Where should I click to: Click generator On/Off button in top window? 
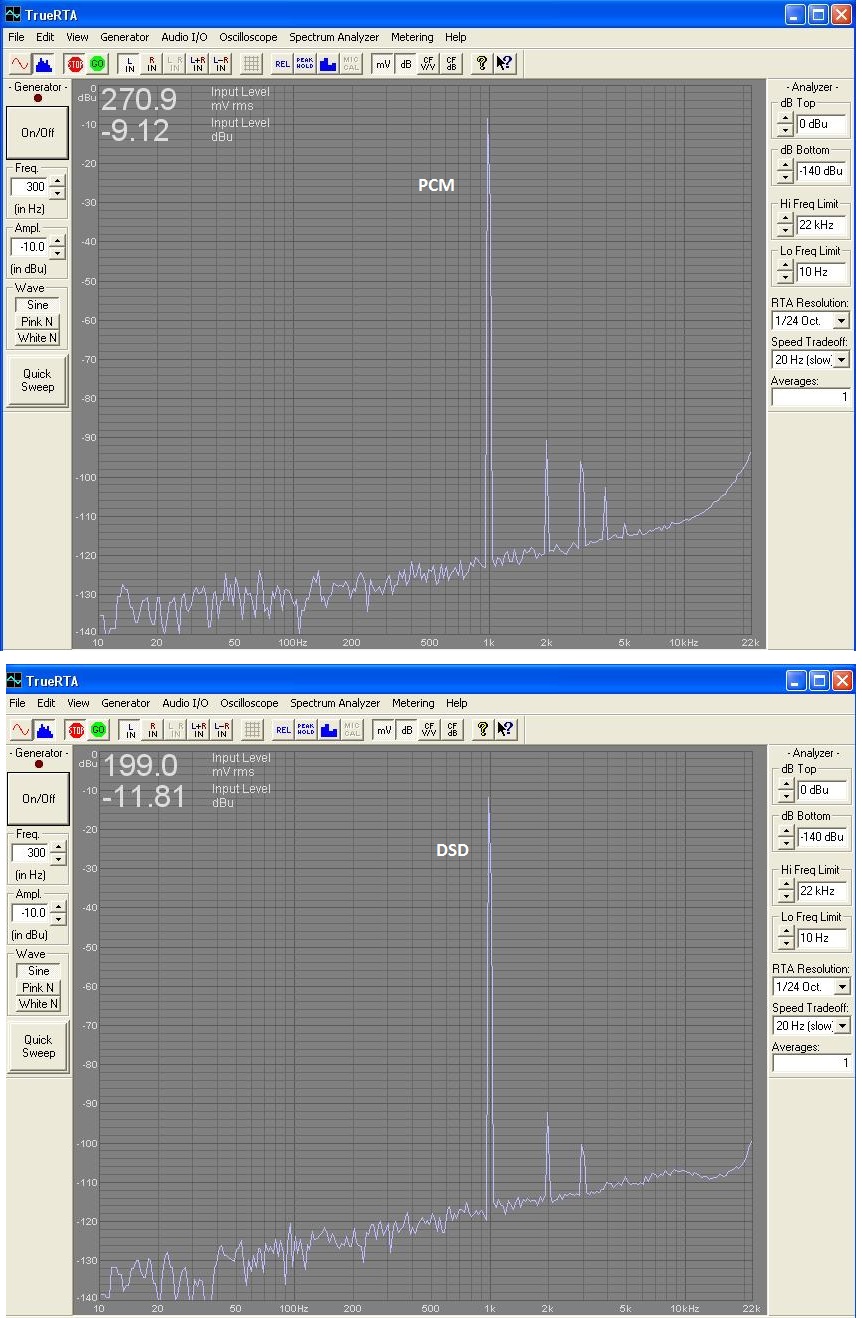38,133
